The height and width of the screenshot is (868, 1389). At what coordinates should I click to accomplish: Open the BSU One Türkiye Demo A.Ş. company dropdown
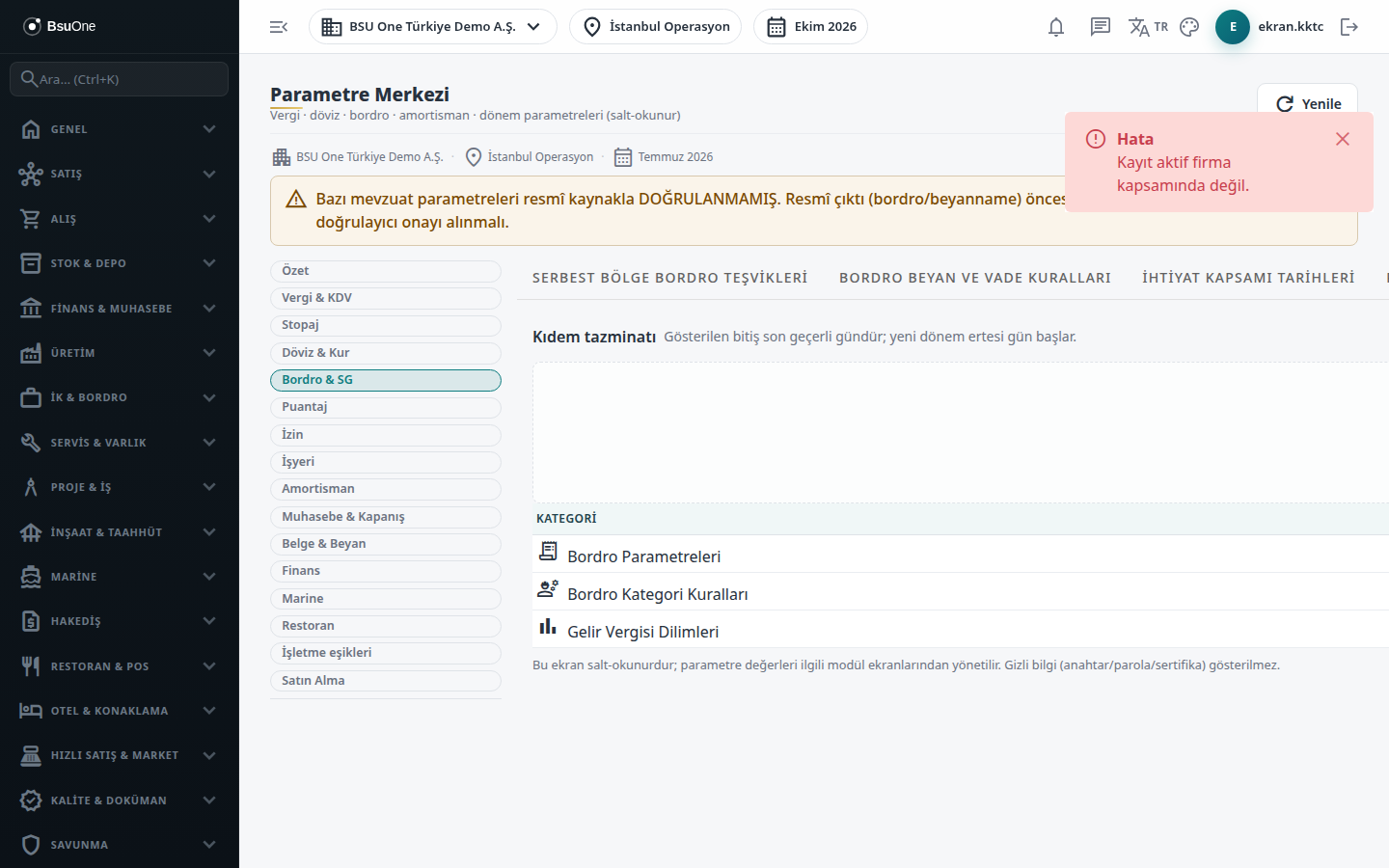pyautogui.click(x=433, y=27)
